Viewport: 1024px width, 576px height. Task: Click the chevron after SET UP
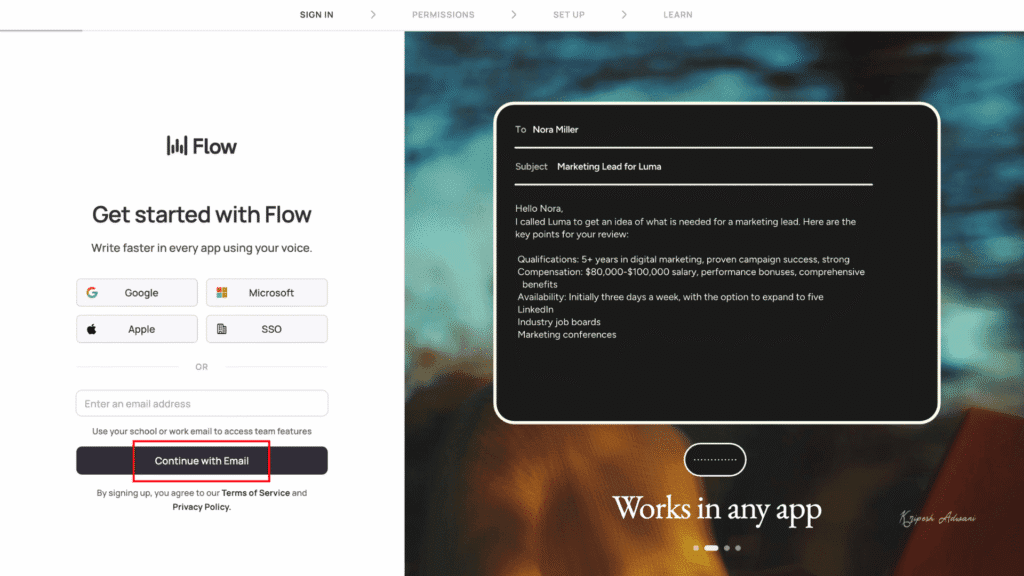(x=624, y=14)
